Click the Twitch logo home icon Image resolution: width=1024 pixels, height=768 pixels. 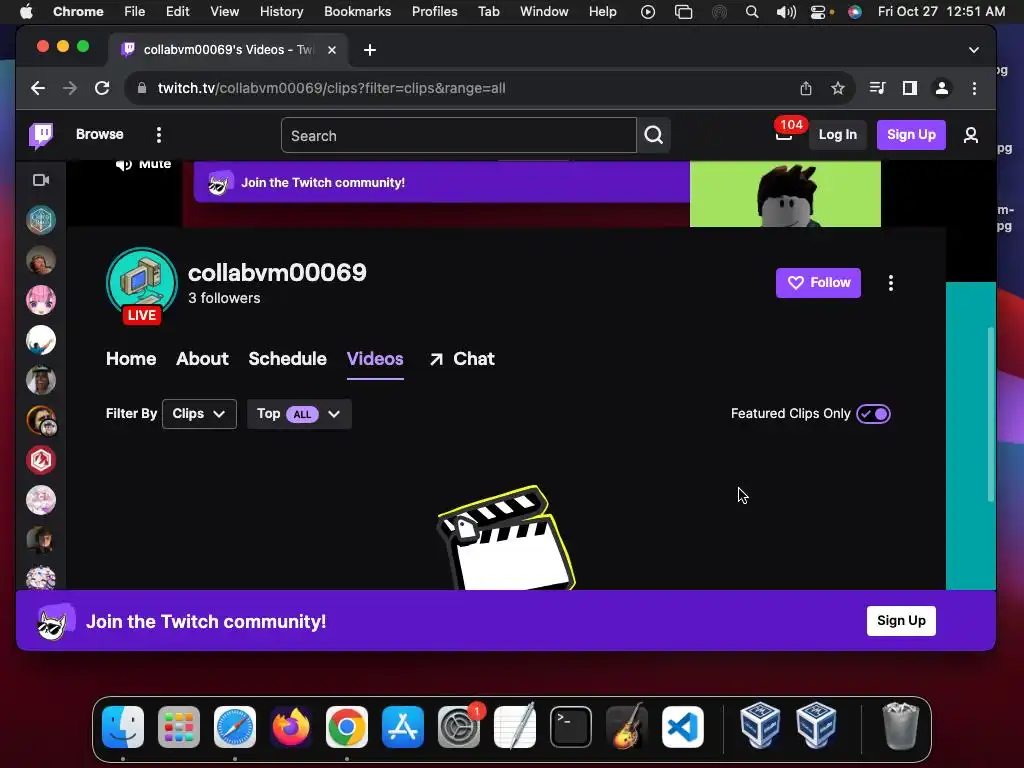pos(41,135)
